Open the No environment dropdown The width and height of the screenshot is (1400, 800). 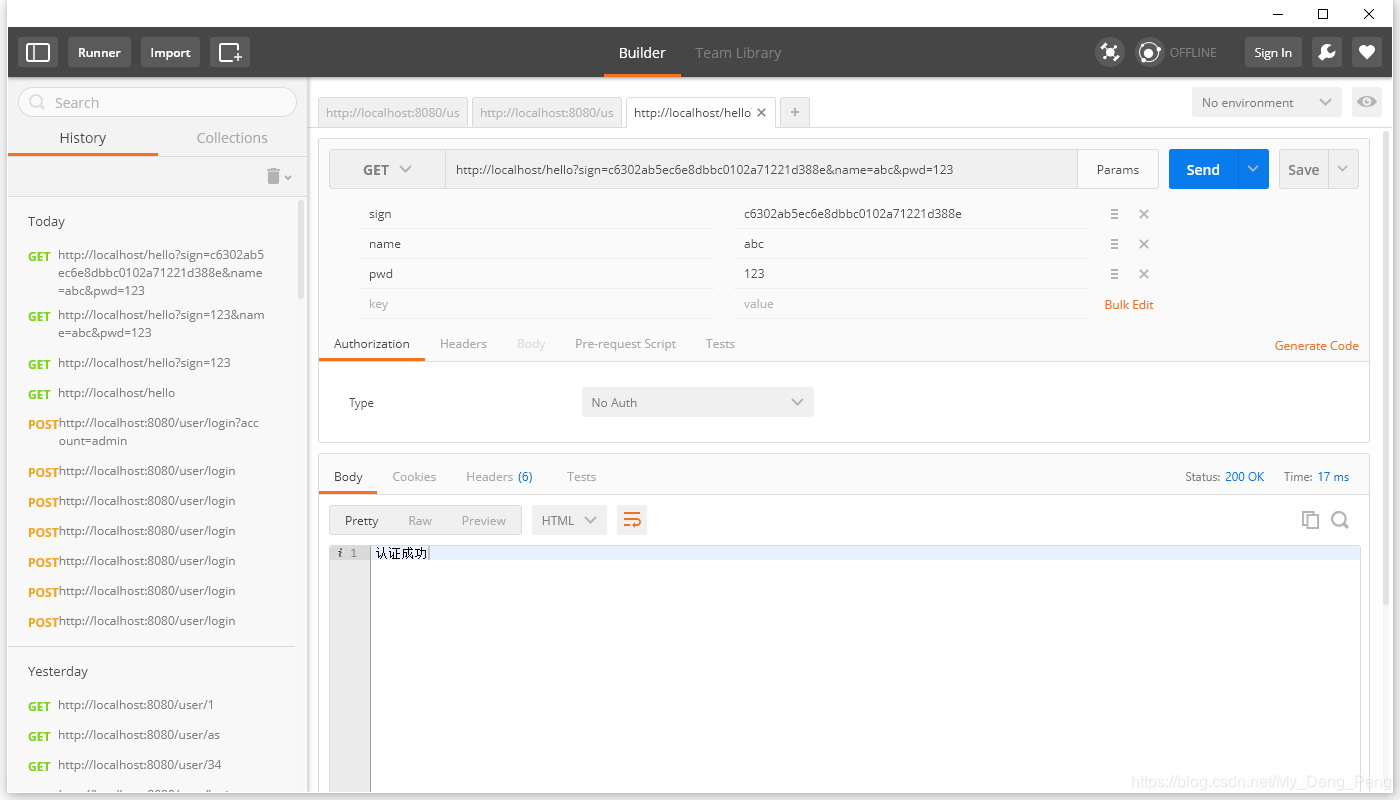pyautogui.click(x=1266, y=102)
